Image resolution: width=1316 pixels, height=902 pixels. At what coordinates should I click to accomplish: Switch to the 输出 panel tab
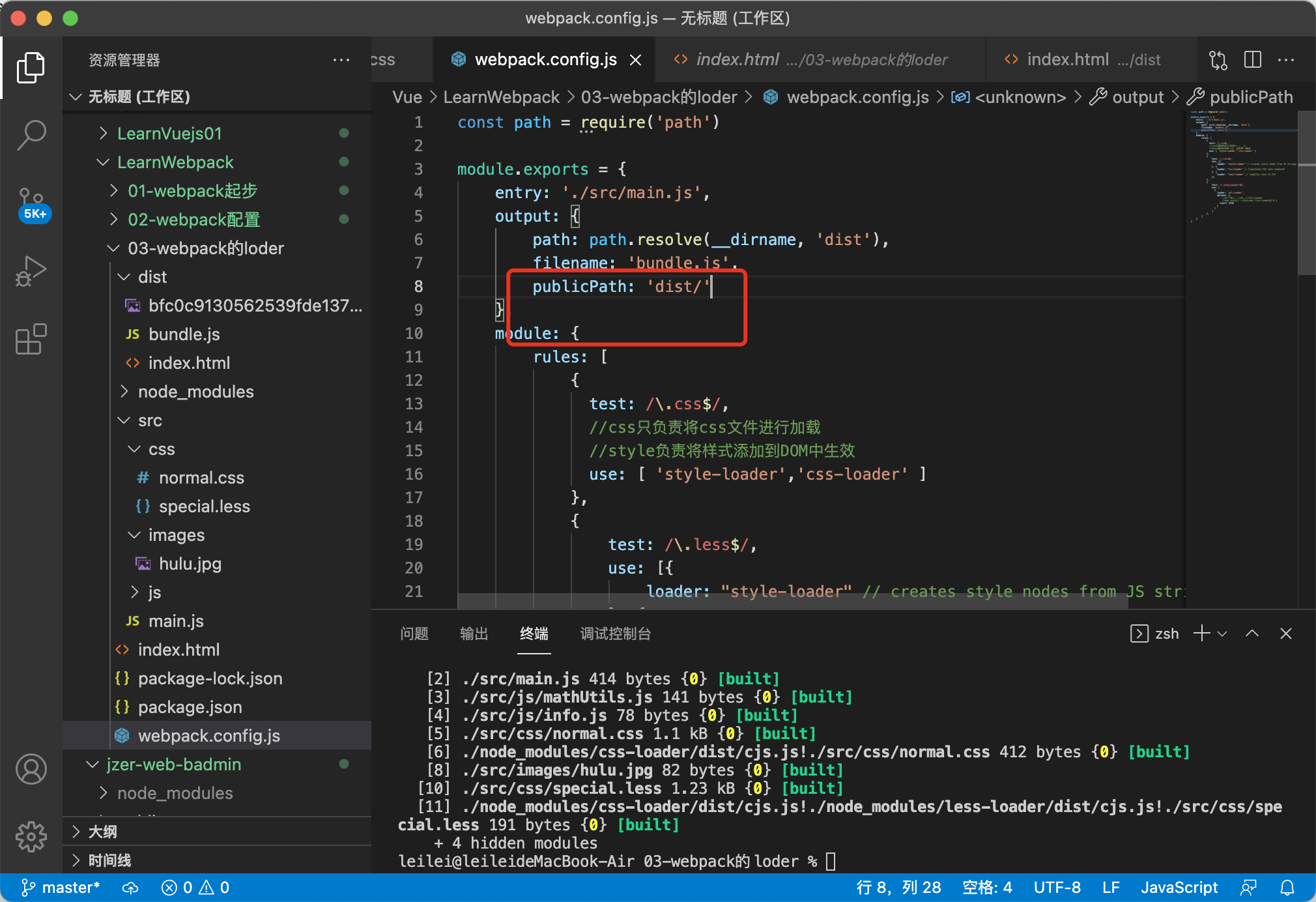pyautogui.click(x=474, y=633)
